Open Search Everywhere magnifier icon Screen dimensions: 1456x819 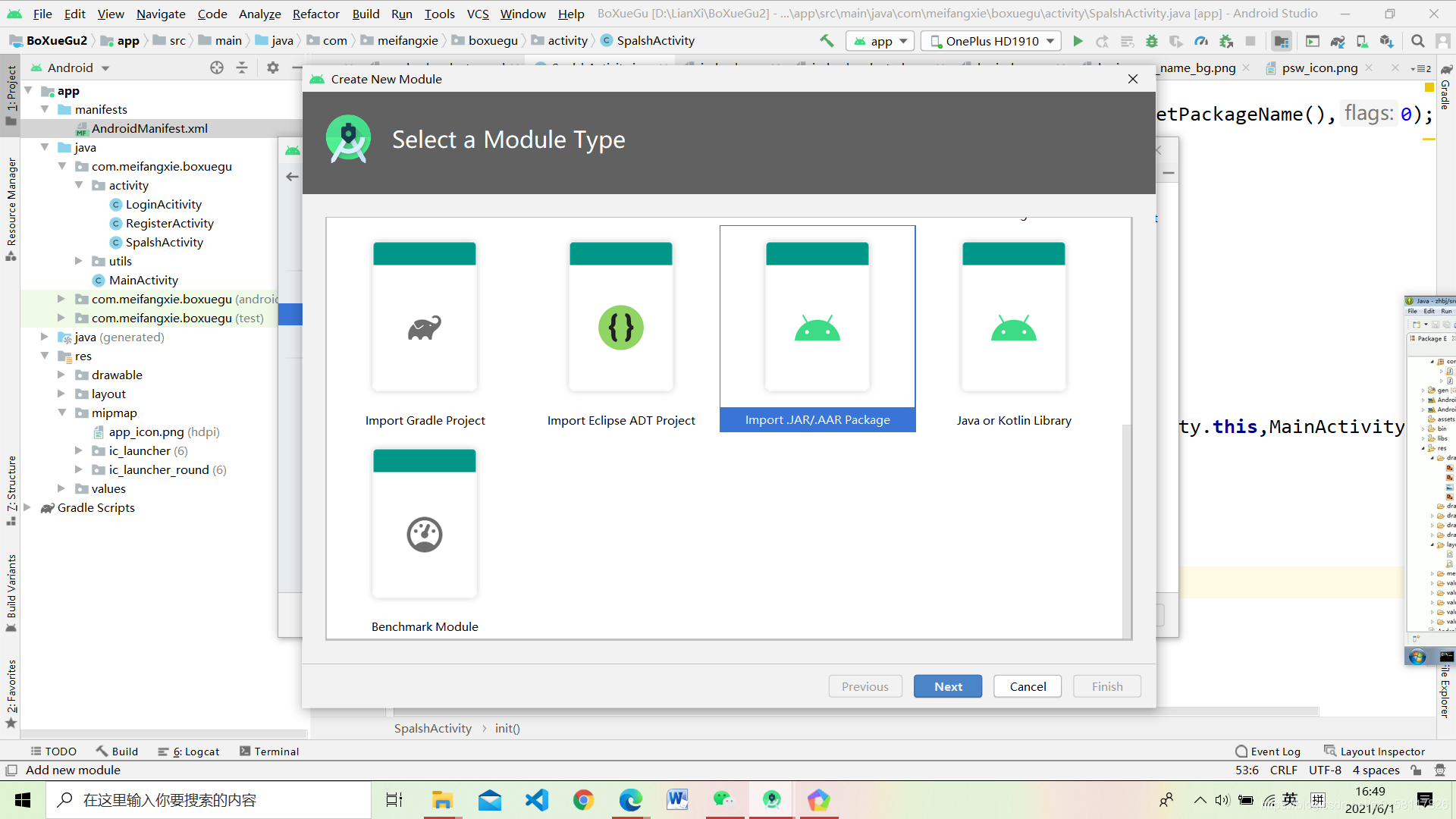pyautogui.click(x=1417, y=41)
